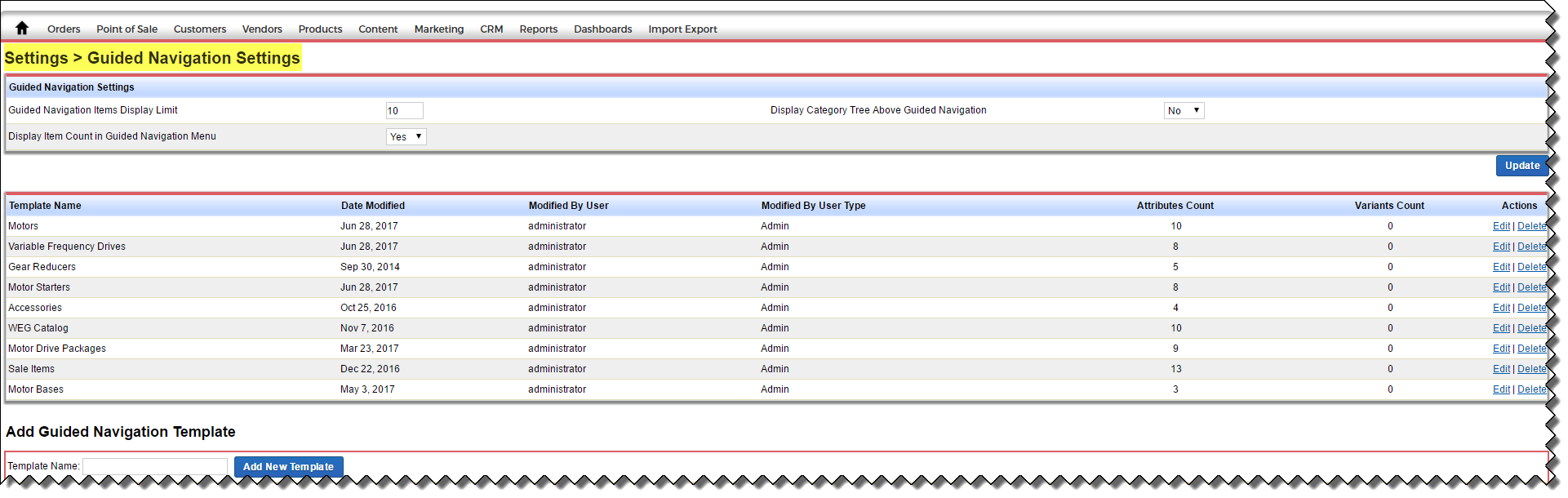Select the Variants Count column header
This screenshot has width=1568, height=498.
(x=1389, y=206)
